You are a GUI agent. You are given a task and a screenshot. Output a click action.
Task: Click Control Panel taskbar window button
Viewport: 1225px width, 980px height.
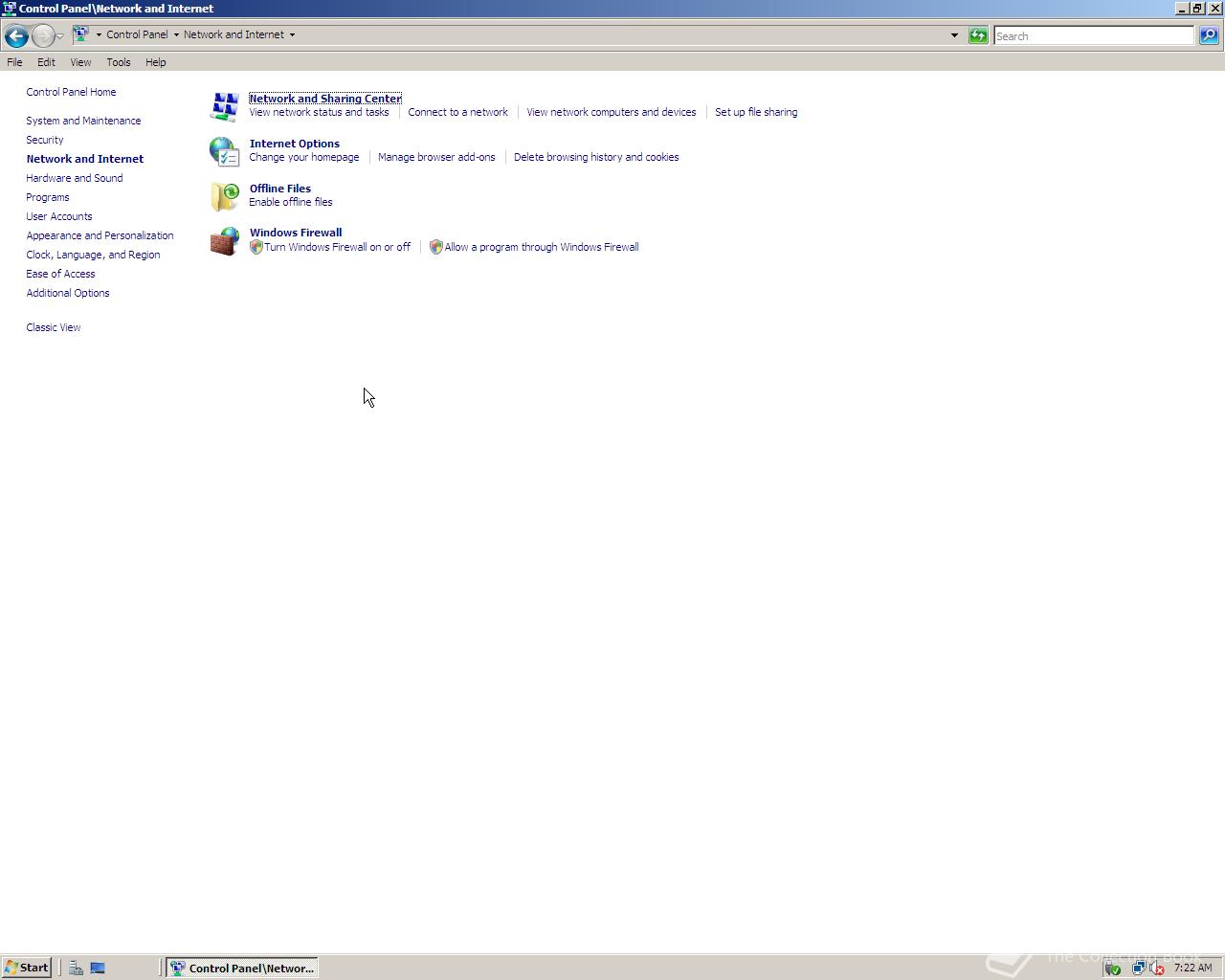coord(242,968)
